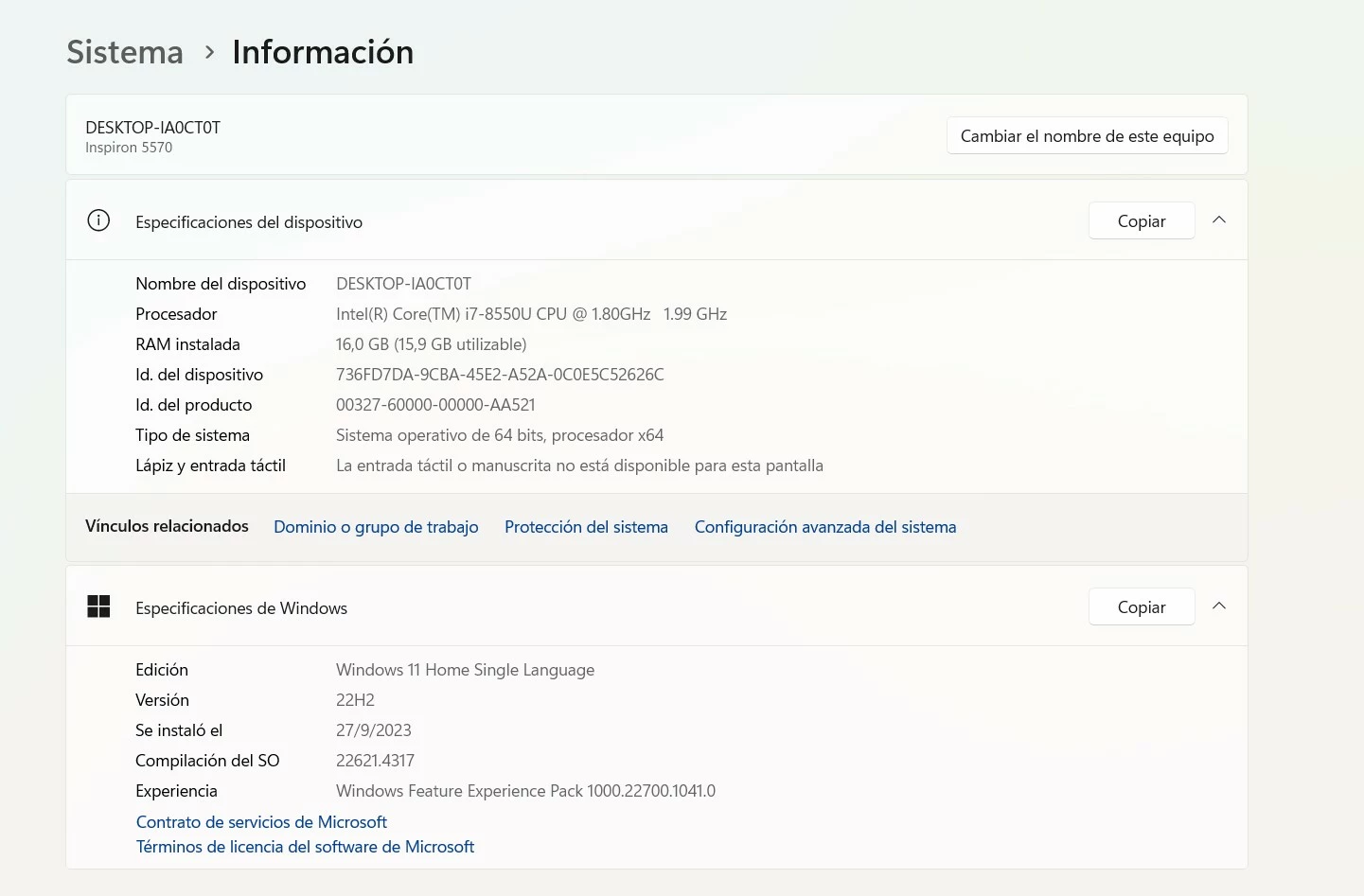Viewport: 1364px width, 896px height.
Task: Click the Procesador label
Action: (176, 314)
